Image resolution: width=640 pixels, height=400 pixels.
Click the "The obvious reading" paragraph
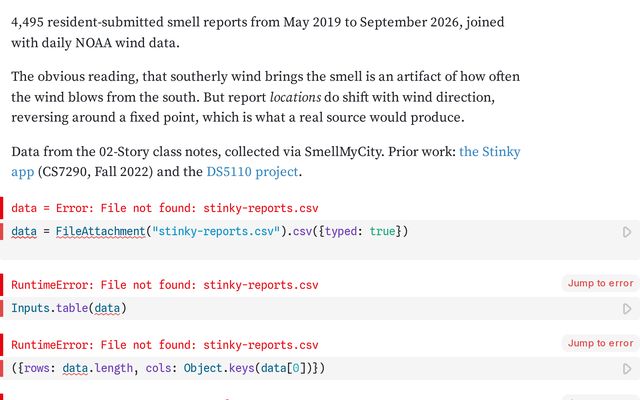pyautogui.click(x=265, y=97)
